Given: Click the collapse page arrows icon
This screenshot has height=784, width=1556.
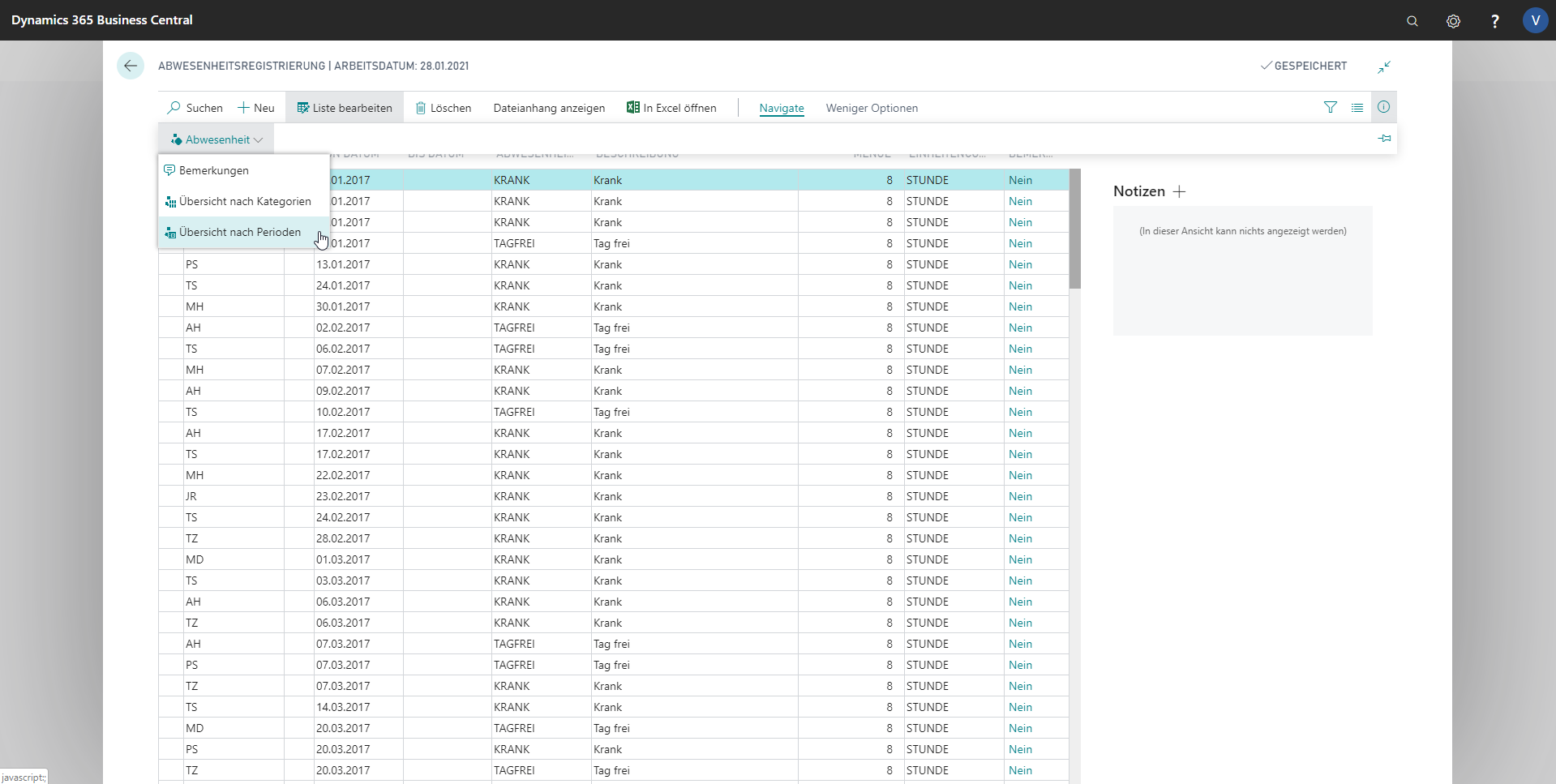Looking at the screenshot, I should click(x=1383, y=66).
